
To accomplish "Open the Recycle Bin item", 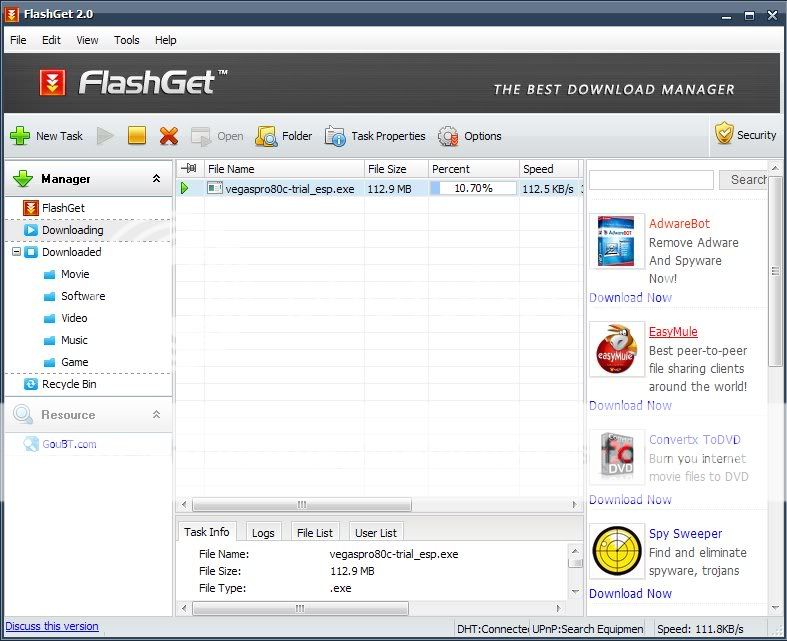I will [60, 384].
